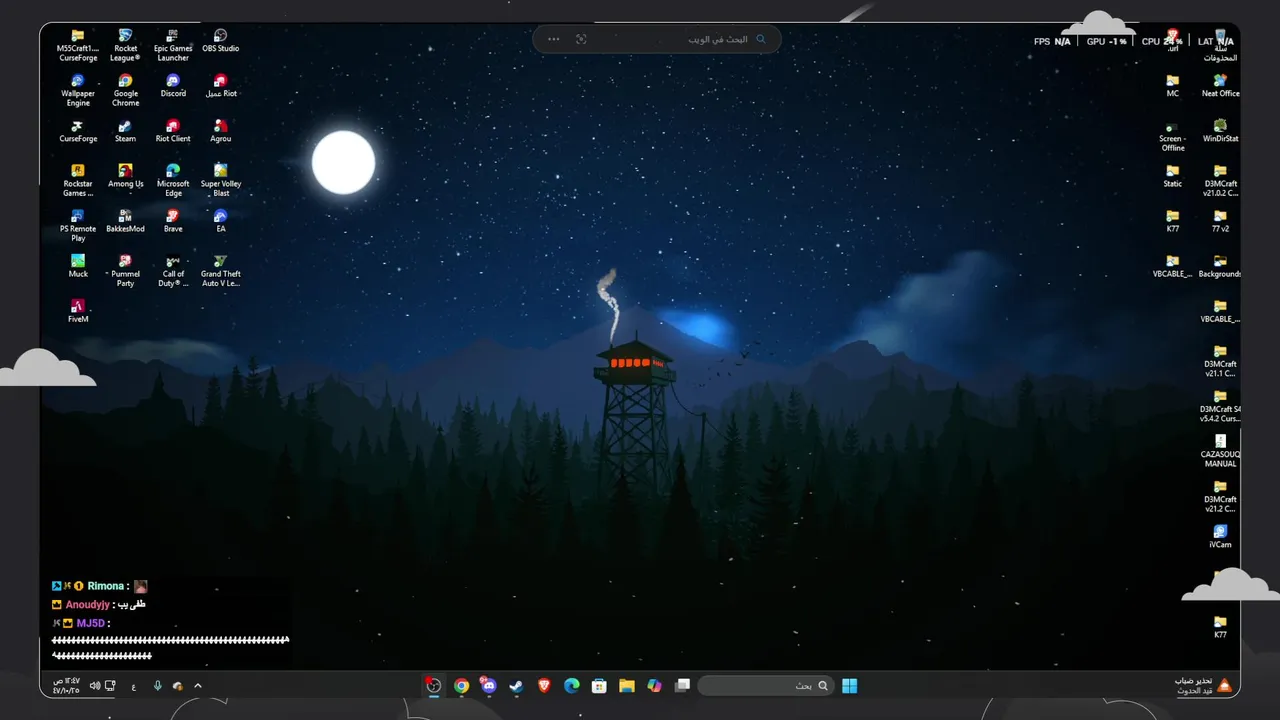Open the CurseForge desktop shortcut
Screen dimensions: 1280x720
(x=78, y=131)
